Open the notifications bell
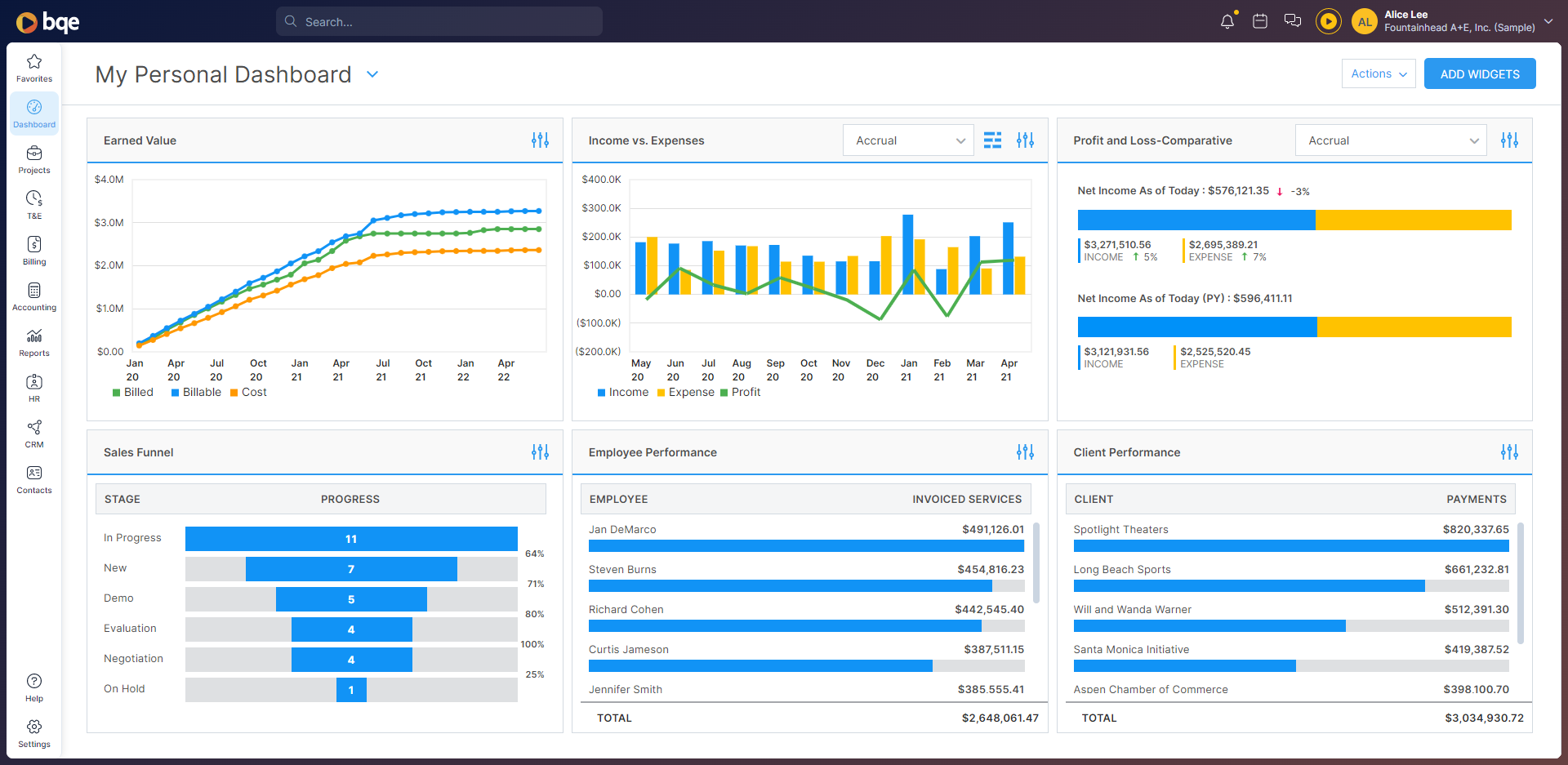Viewport: 1568px width, 765px height. [x=1227, y=21]
